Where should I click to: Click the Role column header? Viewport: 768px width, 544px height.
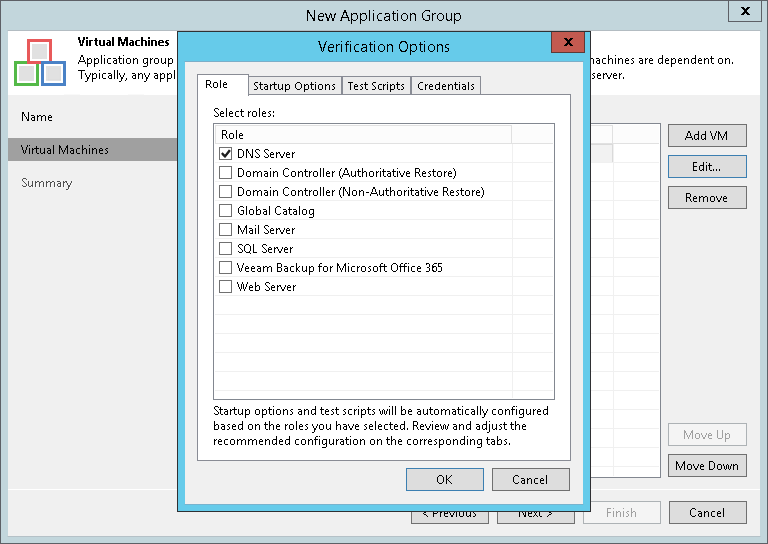[x=362, y=135]
